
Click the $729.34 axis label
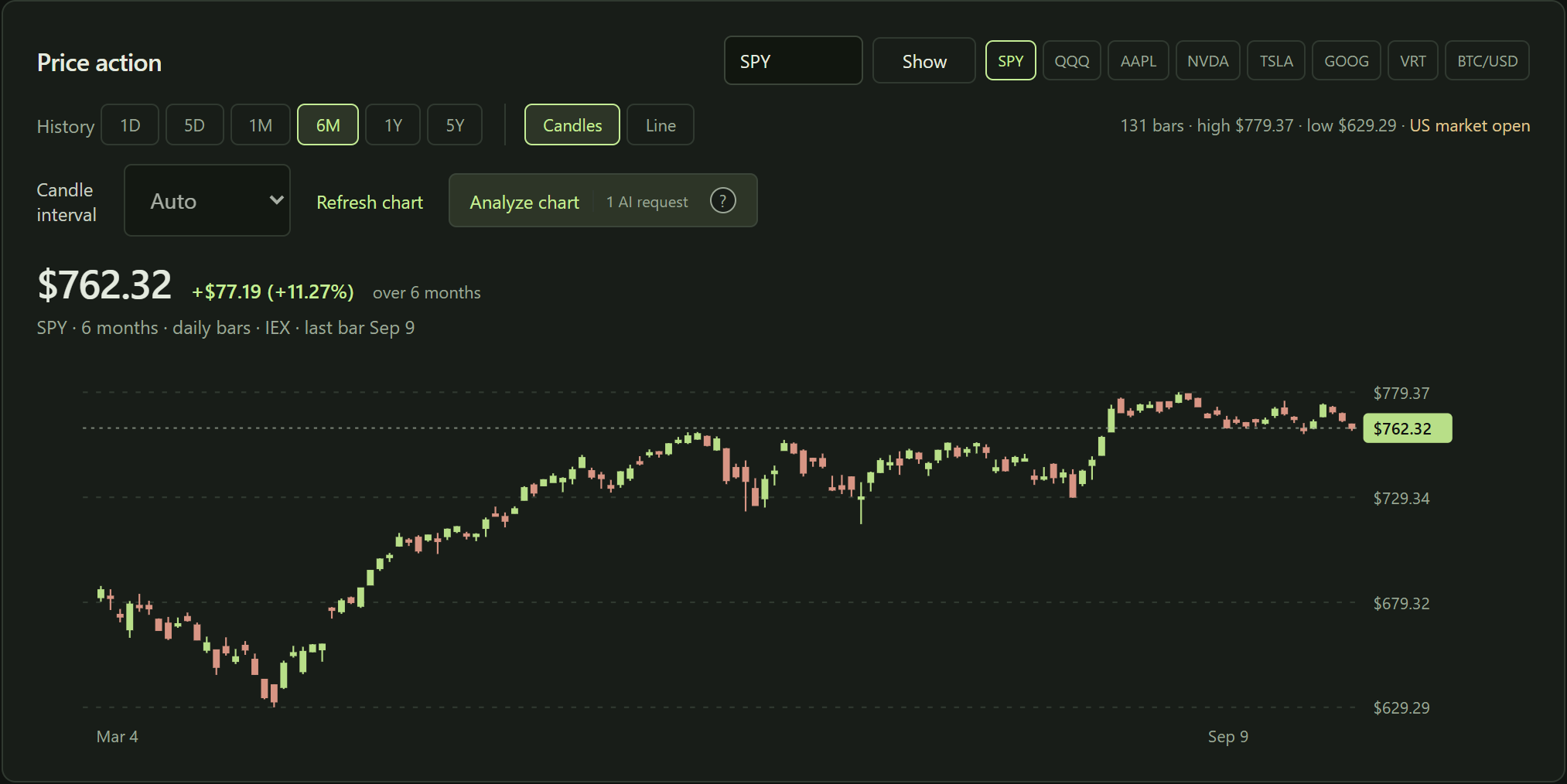point(1401,498)
